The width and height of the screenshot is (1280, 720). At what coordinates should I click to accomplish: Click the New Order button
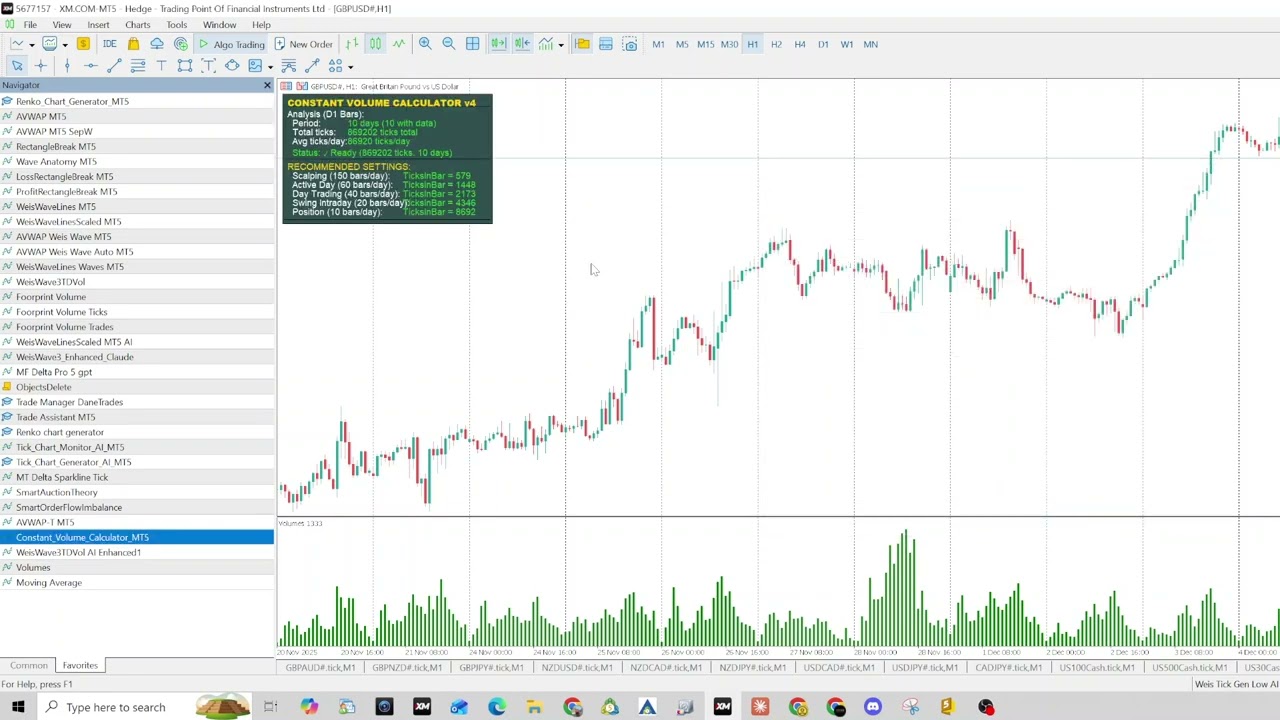point(304,44)
